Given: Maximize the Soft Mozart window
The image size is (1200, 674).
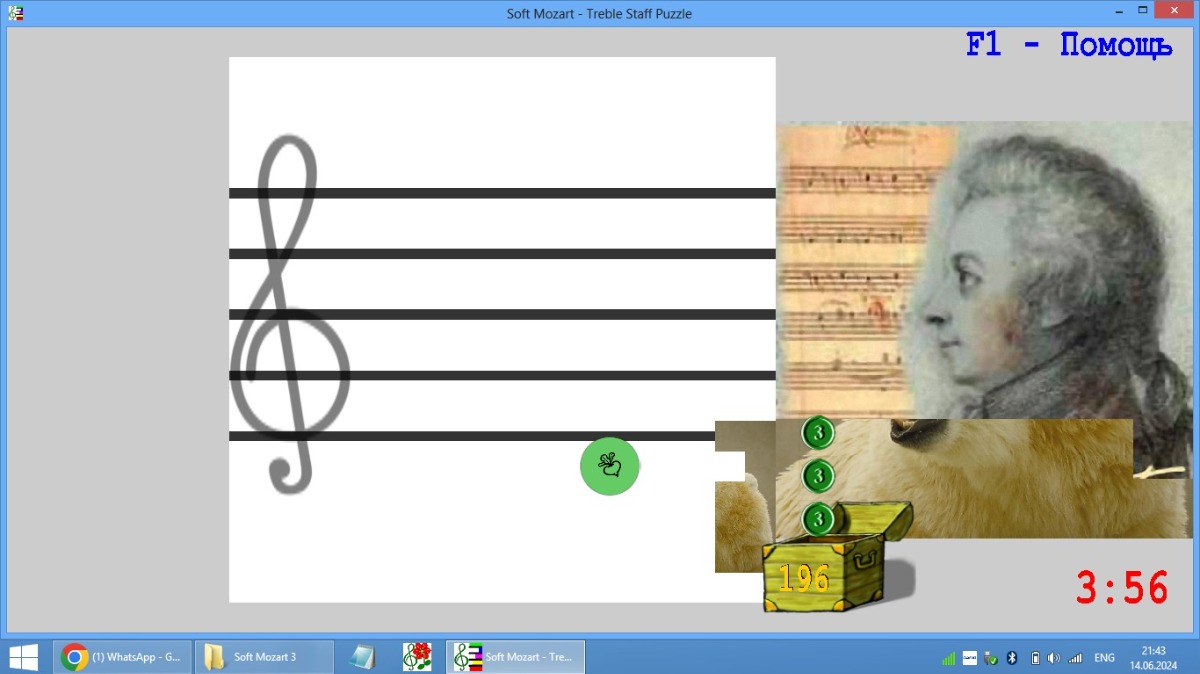Looking at the screenshot, I should point(1141,11).
